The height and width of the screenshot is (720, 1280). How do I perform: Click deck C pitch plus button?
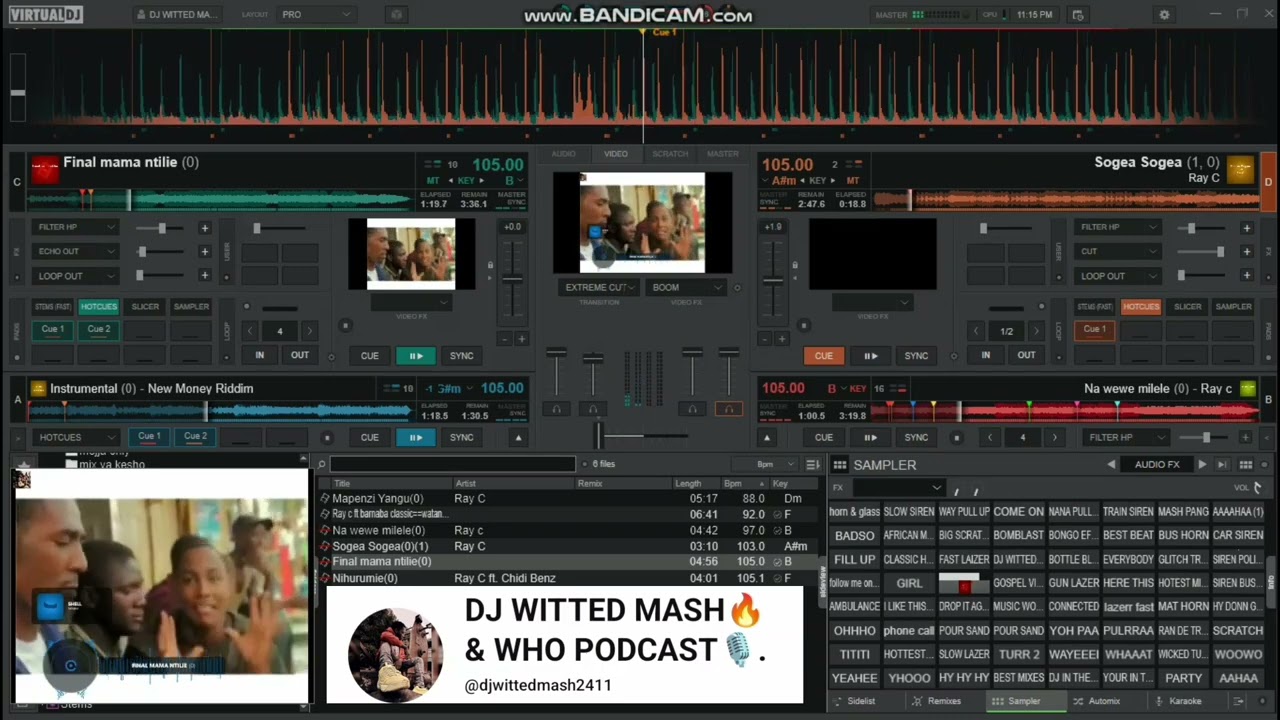(521, 339)
